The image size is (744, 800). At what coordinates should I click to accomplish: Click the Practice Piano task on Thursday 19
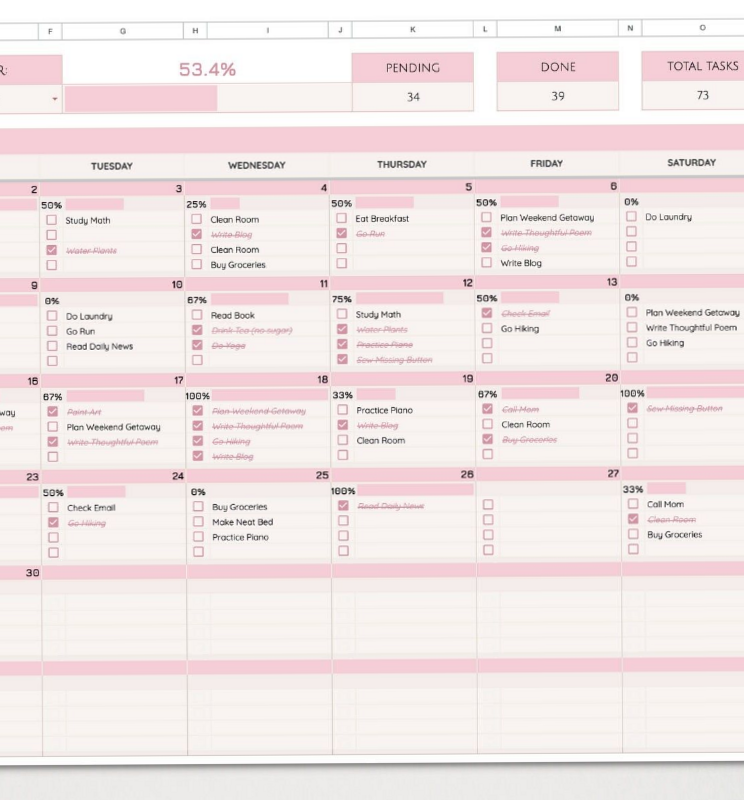coord(384,410)
